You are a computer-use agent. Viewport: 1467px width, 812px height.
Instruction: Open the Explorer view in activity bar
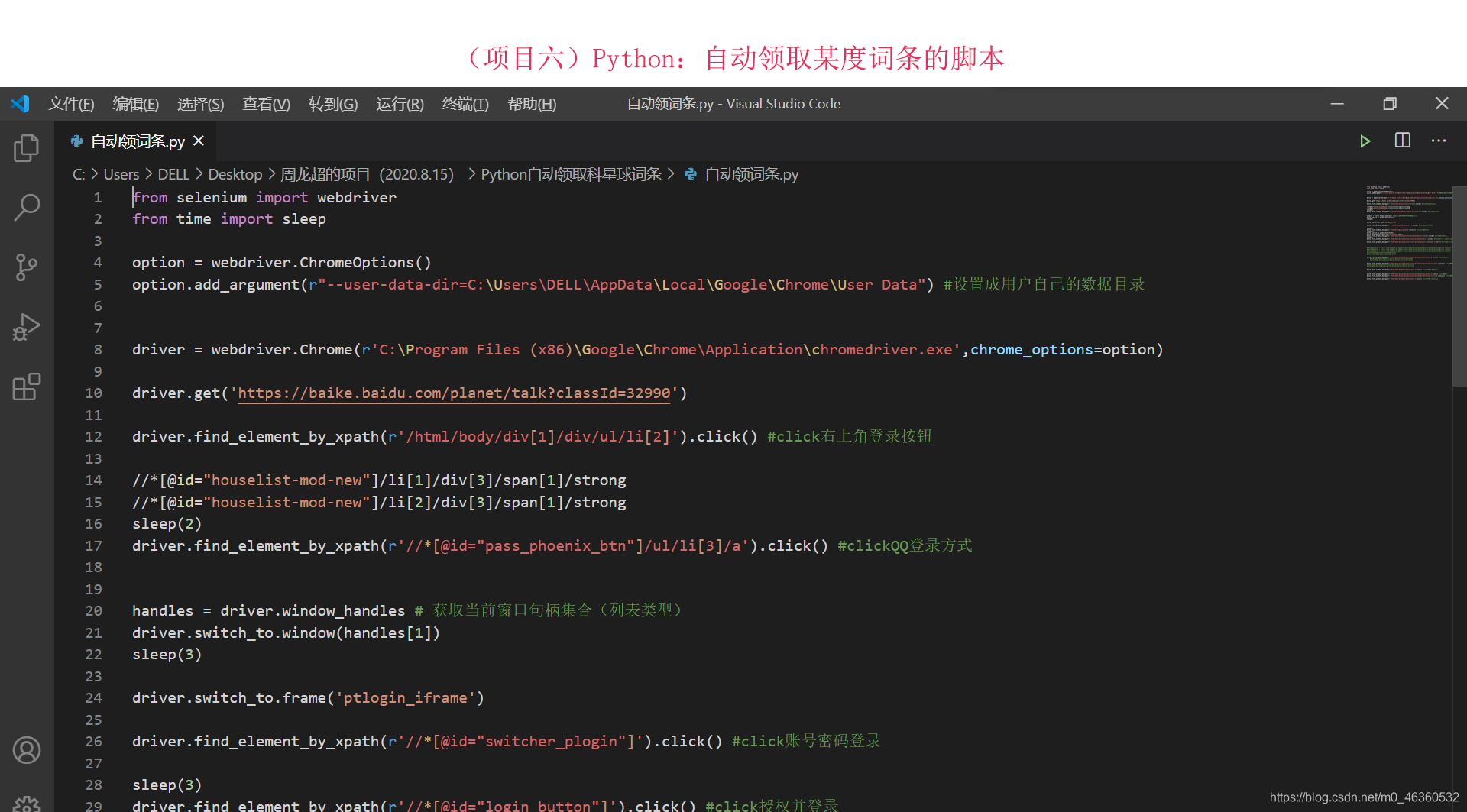point(27,147)
